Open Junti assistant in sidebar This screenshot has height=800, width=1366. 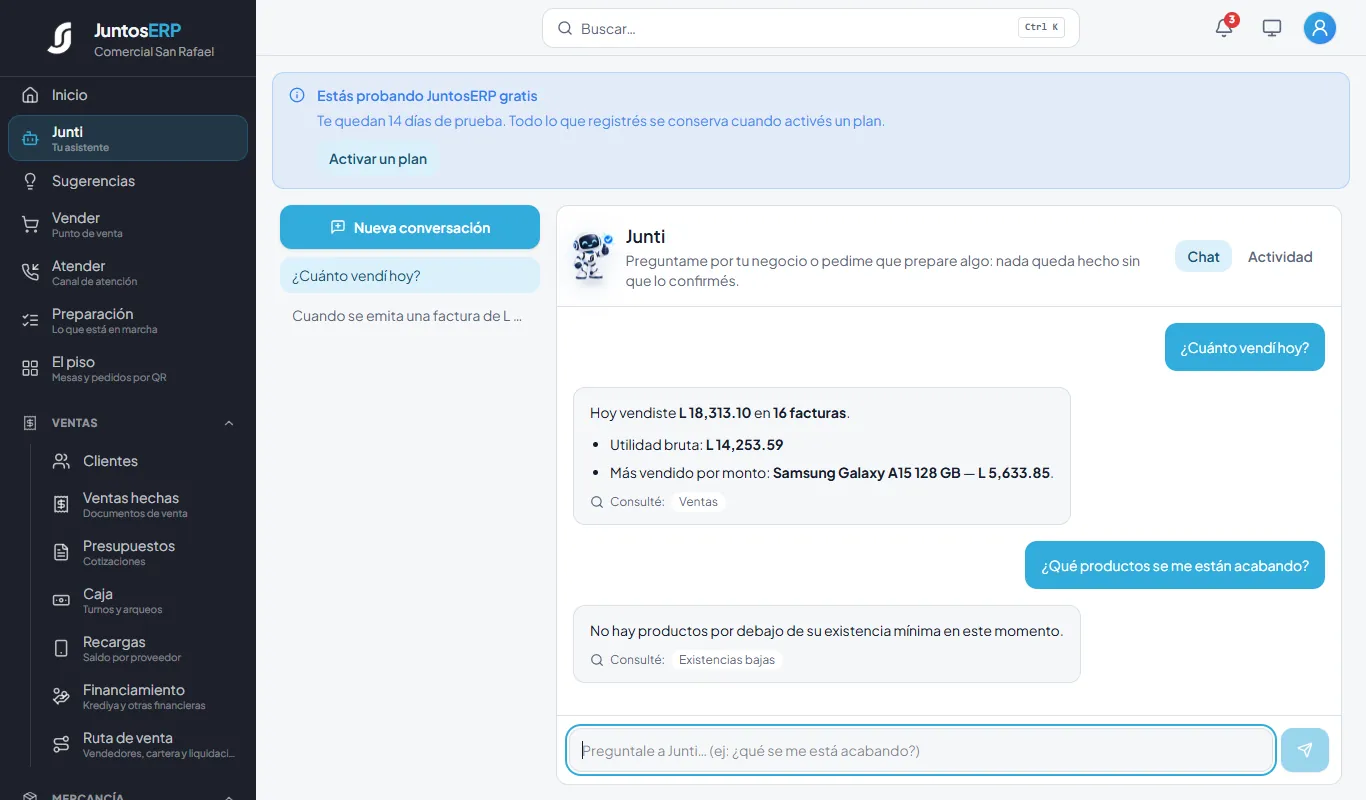(x=128, y=138)
